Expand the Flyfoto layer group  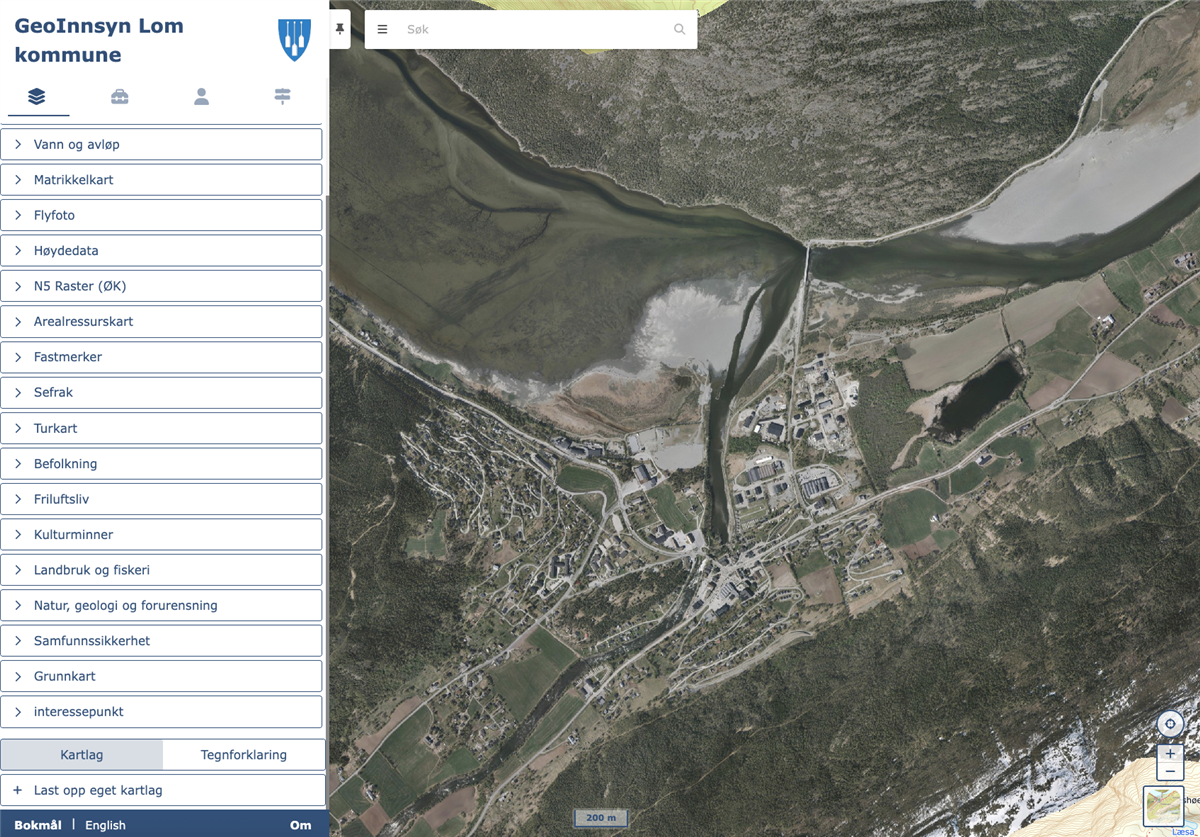click(x=161, y=215)
